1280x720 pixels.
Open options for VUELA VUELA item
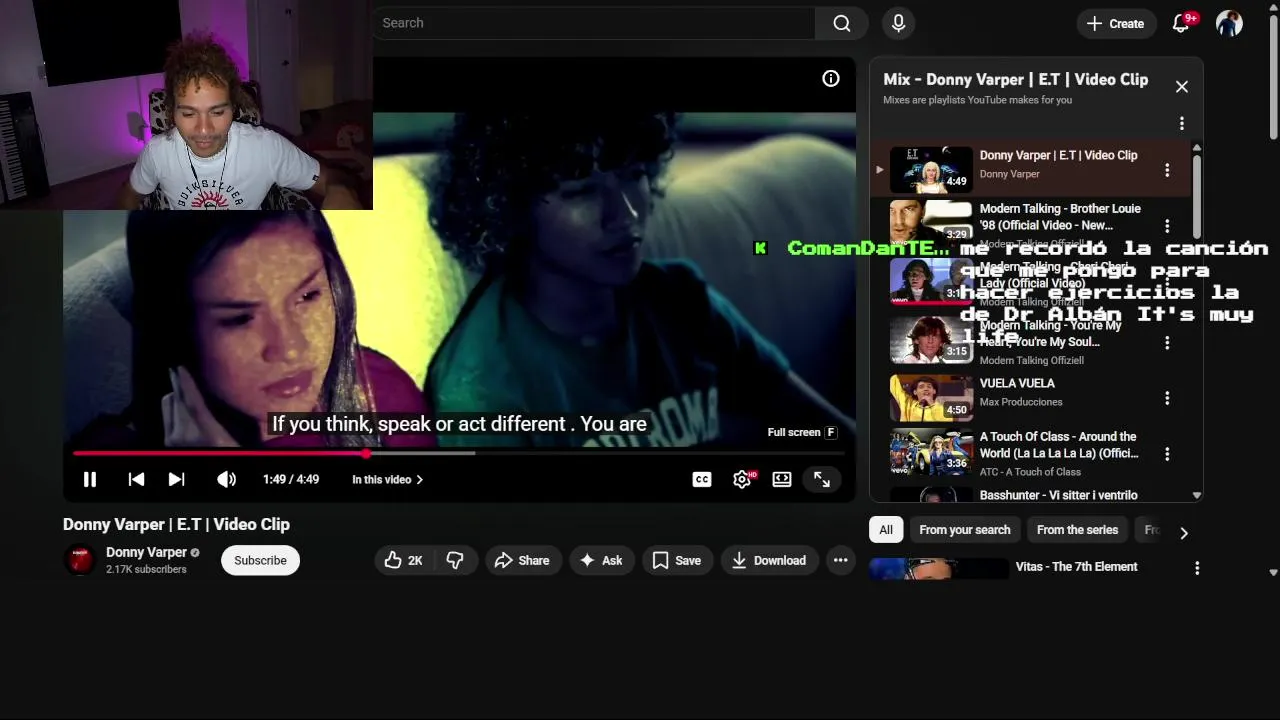coord(1167,398)
